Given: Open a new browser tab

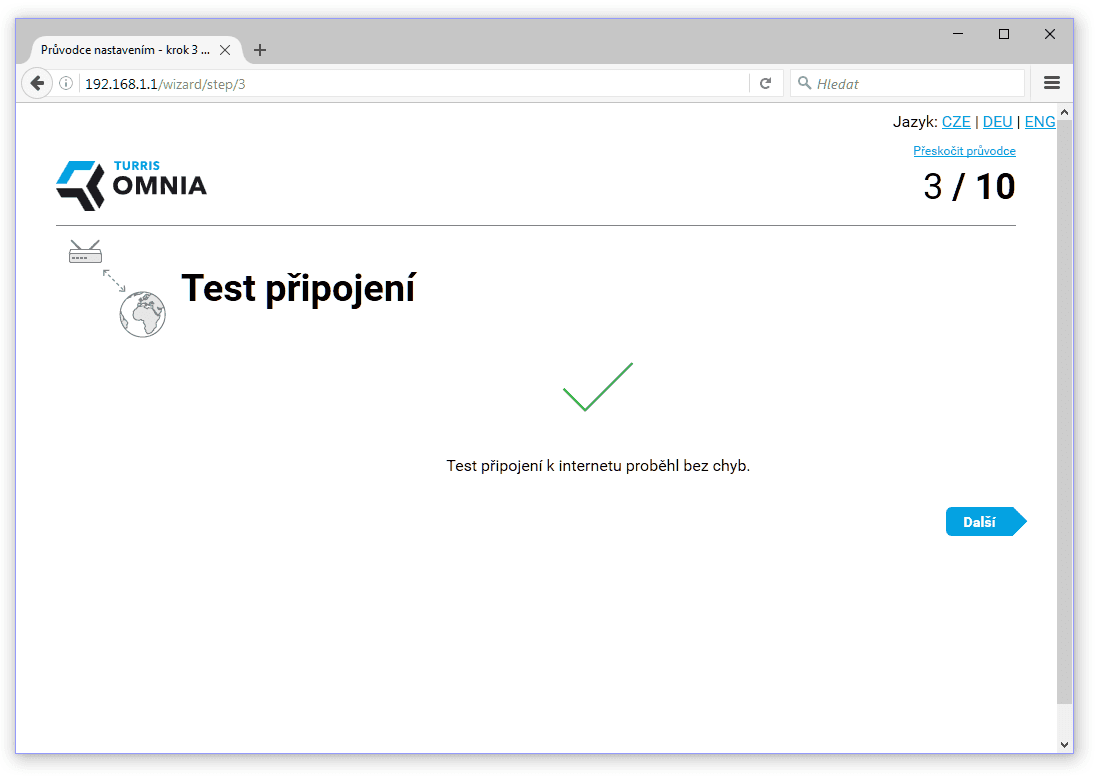Looking at the screenshot, I should (260, 49).
